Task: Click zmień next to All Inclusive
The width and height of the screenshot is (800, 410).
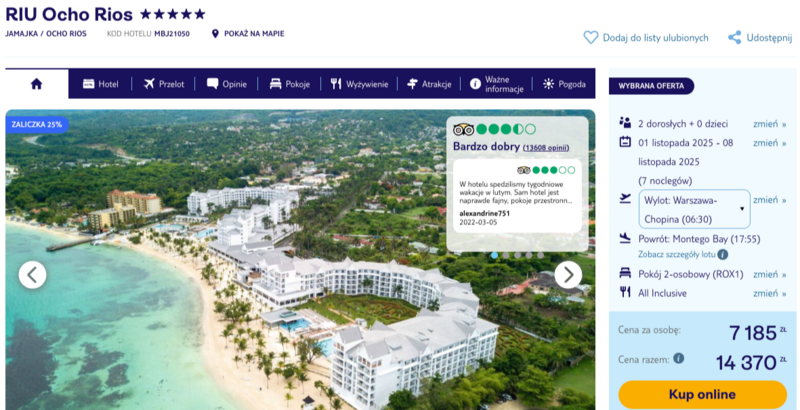Action: click(769, 293)
